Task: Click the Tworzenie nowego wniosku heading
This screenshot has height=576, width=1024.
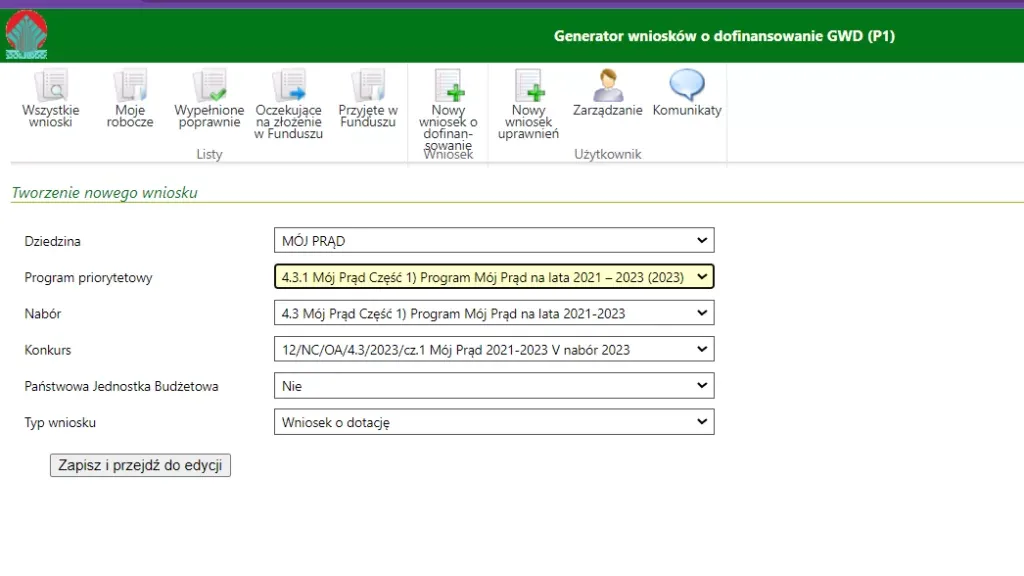Action: [x=104, y=193]
